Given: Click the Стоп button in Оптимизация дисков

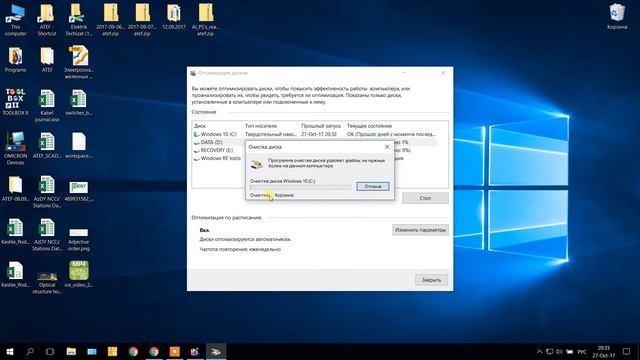Looking at the screenshot, I should (x=425, y=198).
